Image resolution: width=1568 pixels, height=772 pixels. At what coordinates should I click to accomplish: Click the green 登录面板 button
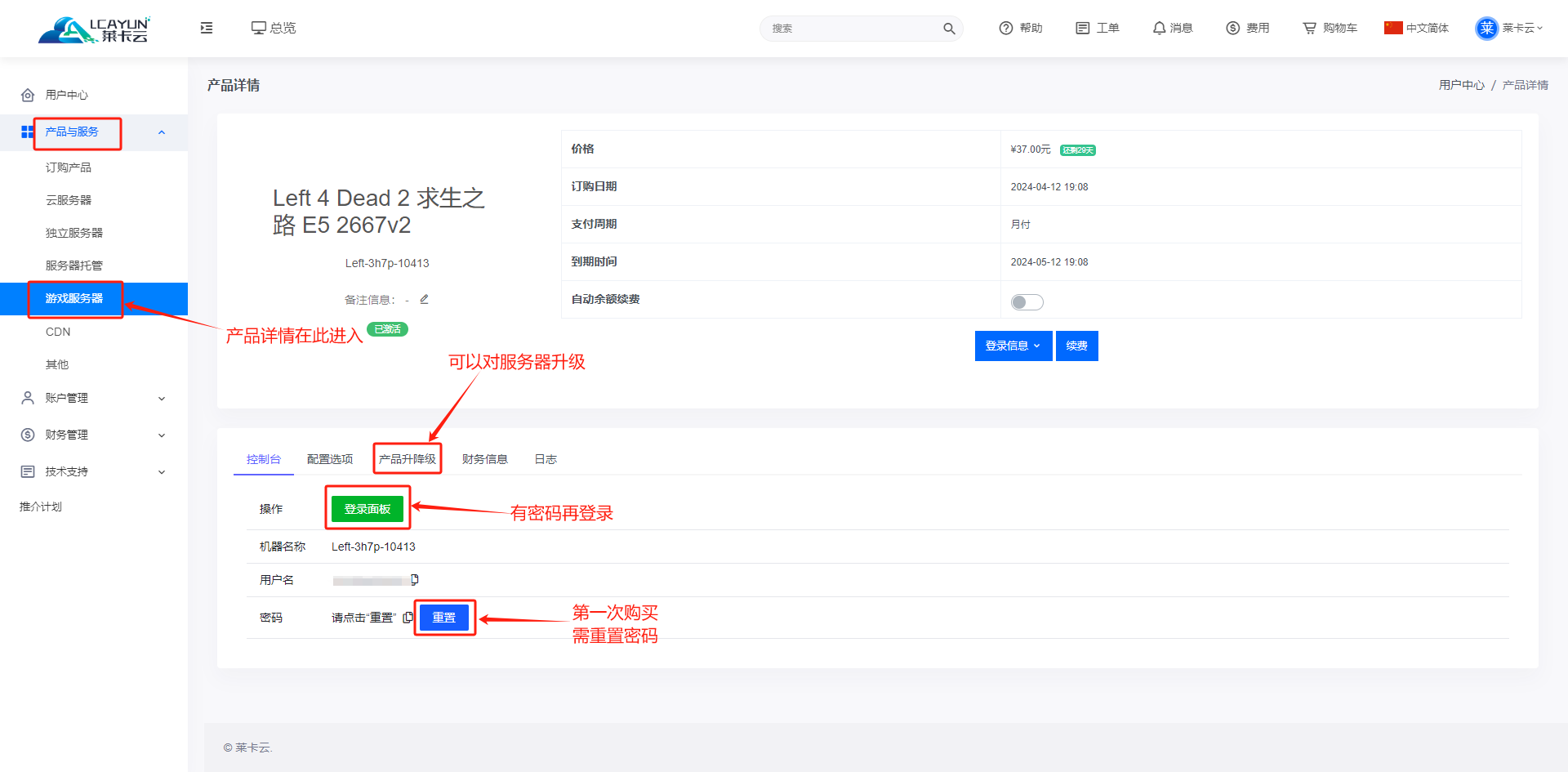(x=367, y=509)
